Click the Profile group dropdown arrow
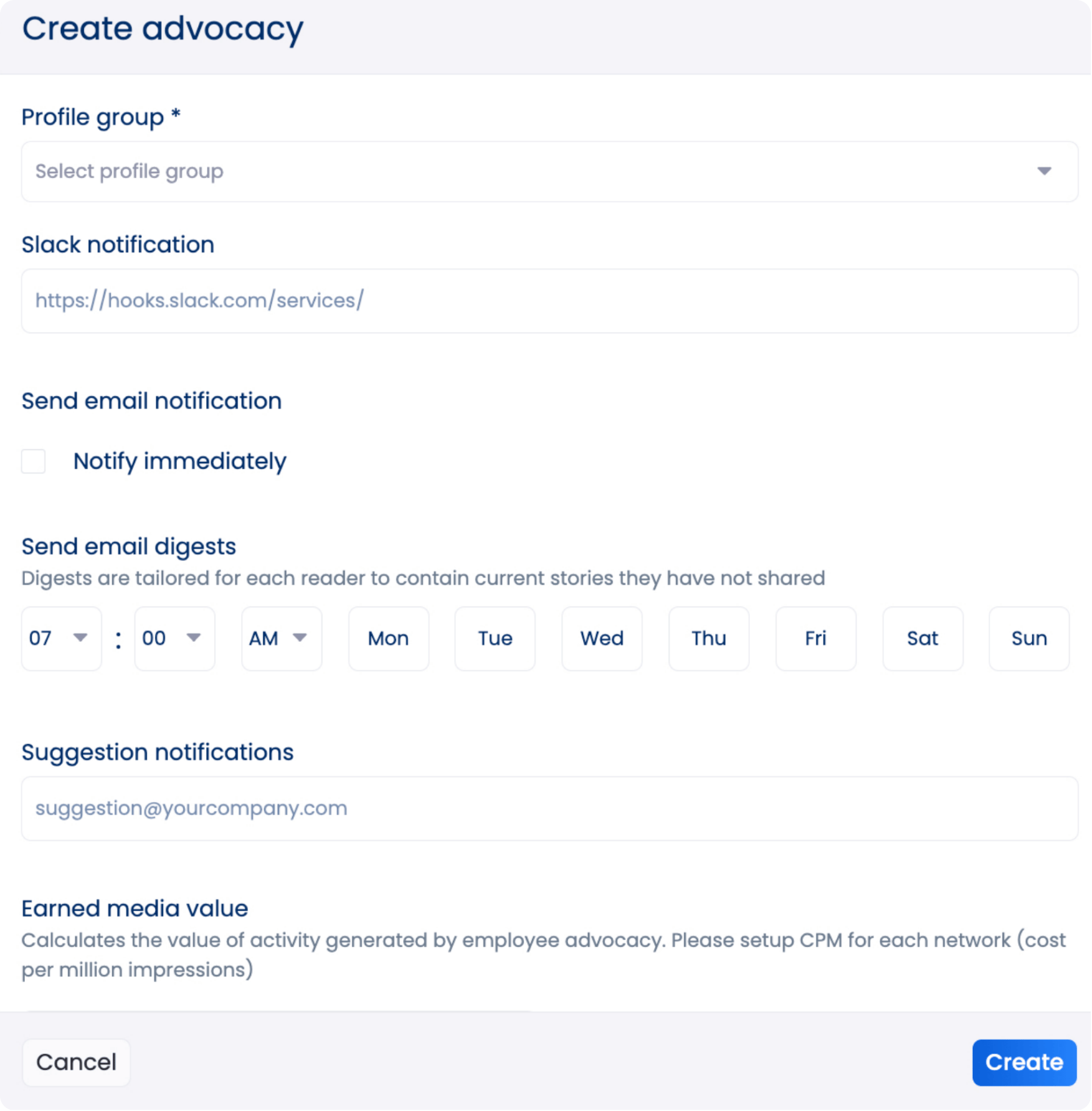This screenshot has width=1092, height=1111. (x=1044, y=171)
